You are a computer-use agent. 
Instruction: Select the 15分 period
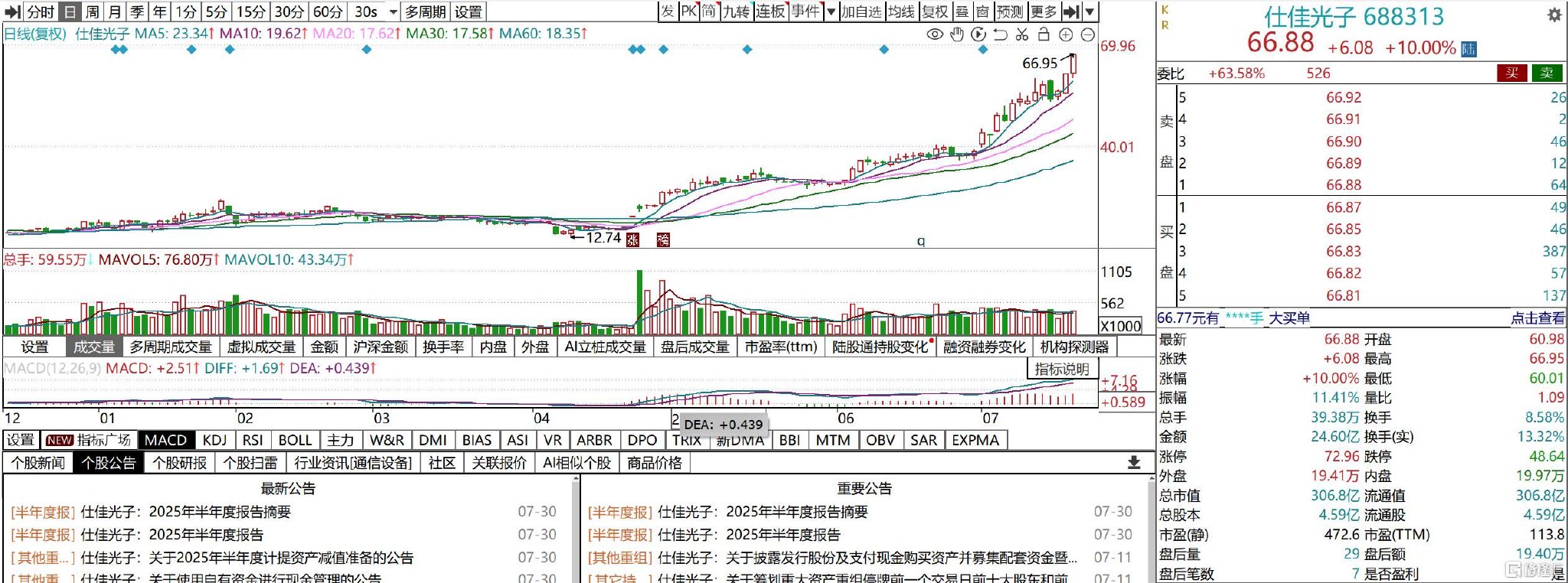pyautogui.click(x=250, y=11)
